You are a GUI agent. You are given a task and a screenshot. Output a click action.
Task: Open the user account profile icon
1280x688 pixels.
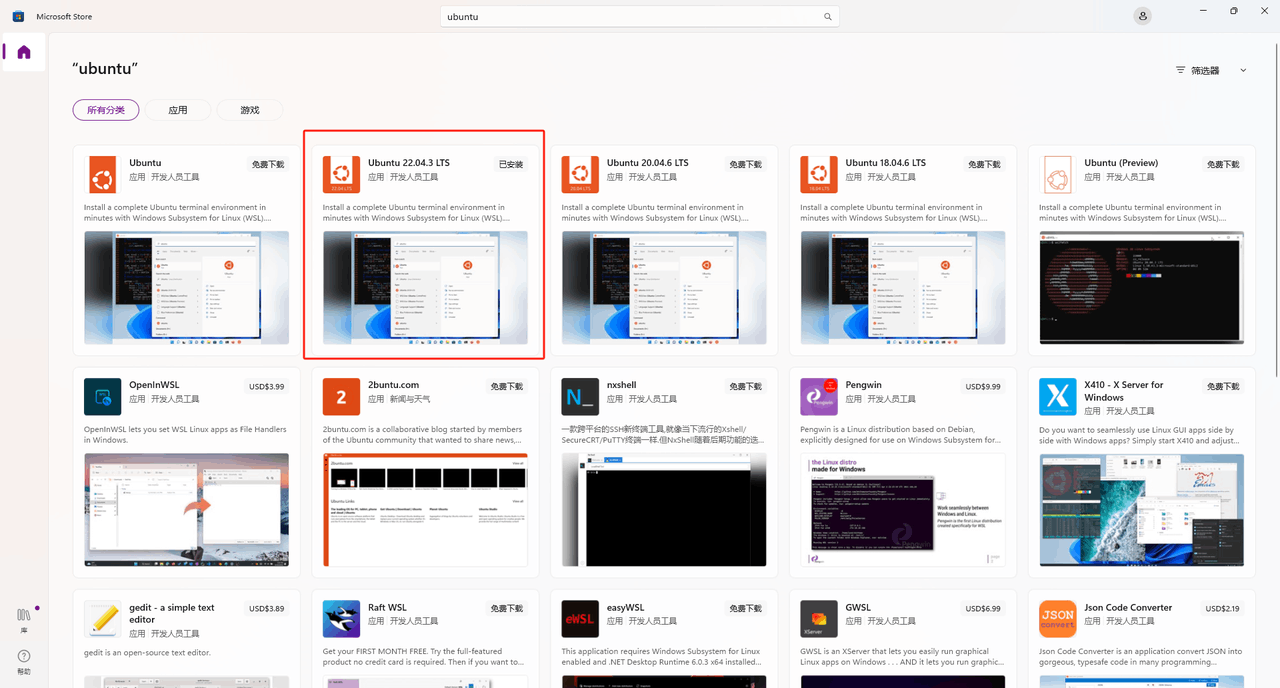click(x=1142, y=16)
